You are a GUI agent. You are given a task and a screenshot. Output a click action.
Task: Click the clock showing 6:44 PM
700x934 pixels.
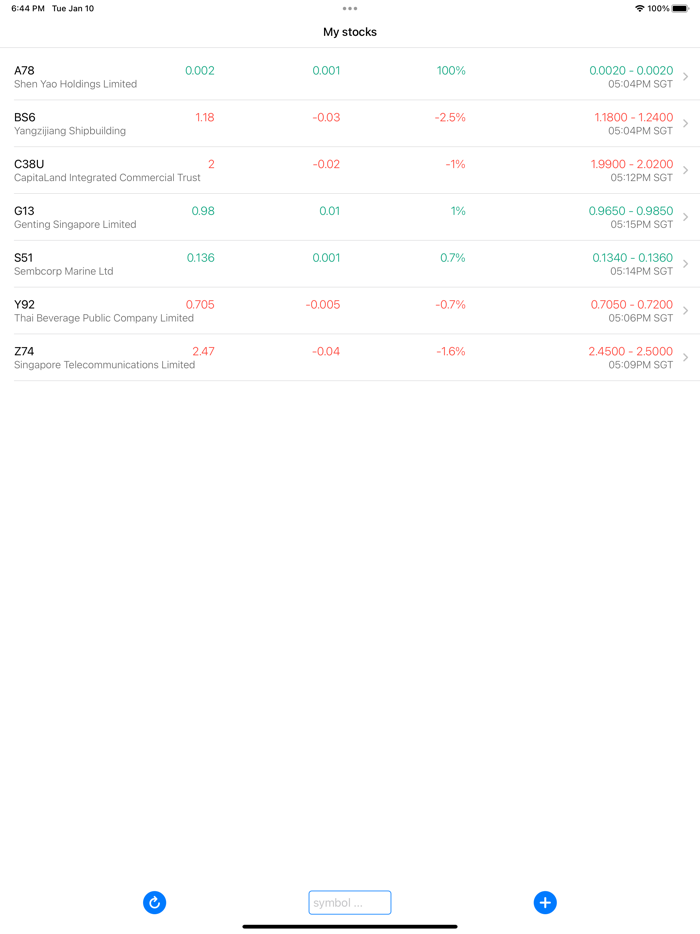[x=22, y=8]
